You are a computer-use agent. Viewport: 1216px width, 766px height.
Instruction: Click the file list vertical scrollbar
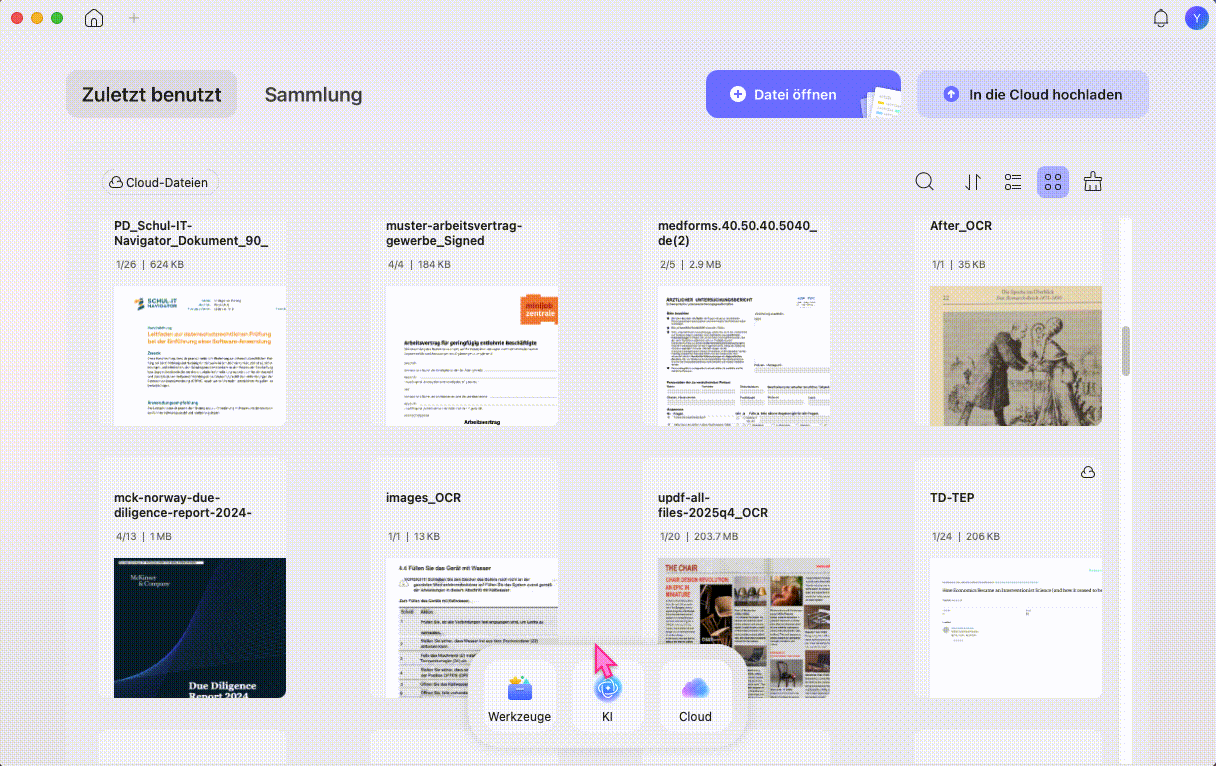point(1126,351)
